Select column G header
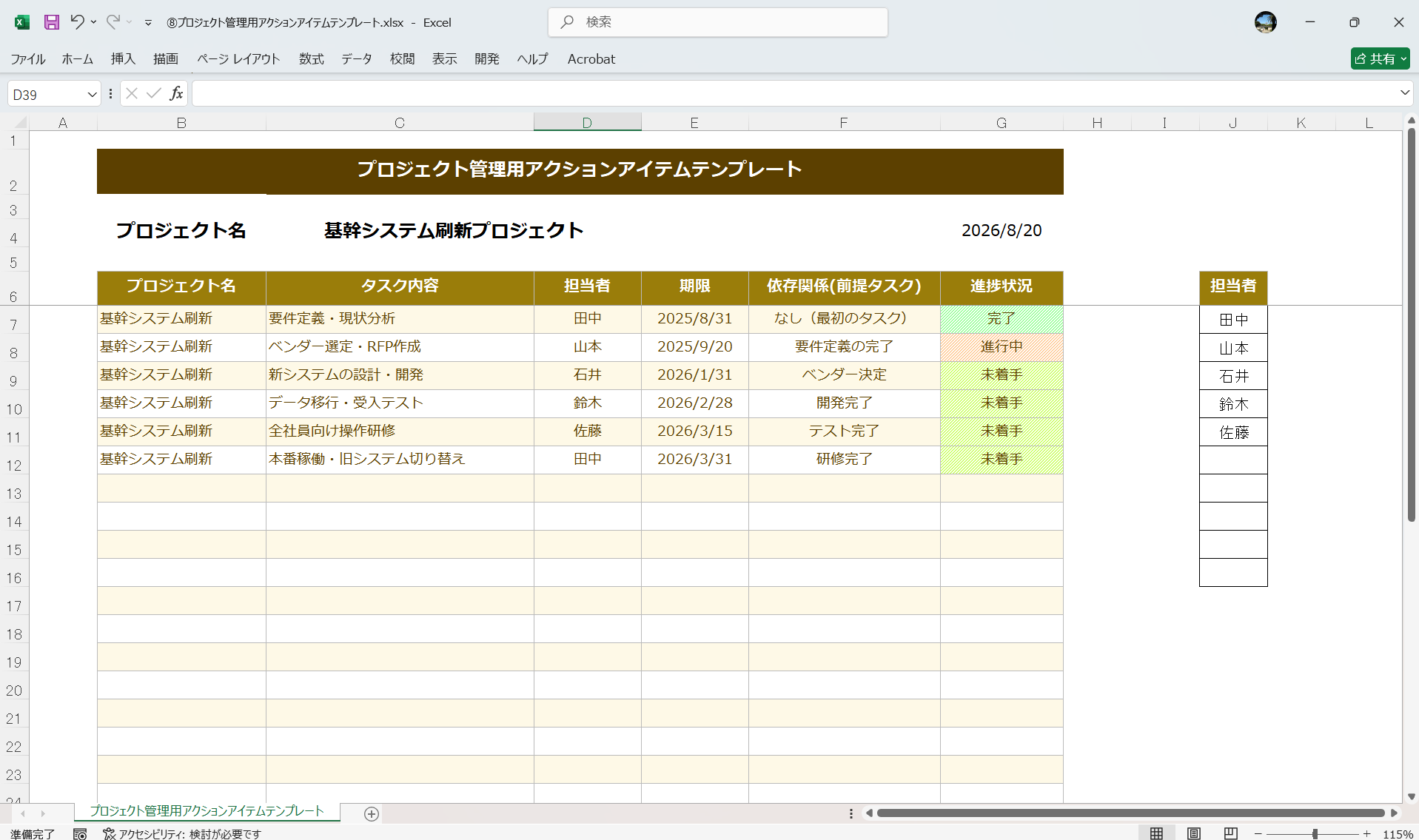The height and width of the screenshot is (840, 1419). (1002, 122)
